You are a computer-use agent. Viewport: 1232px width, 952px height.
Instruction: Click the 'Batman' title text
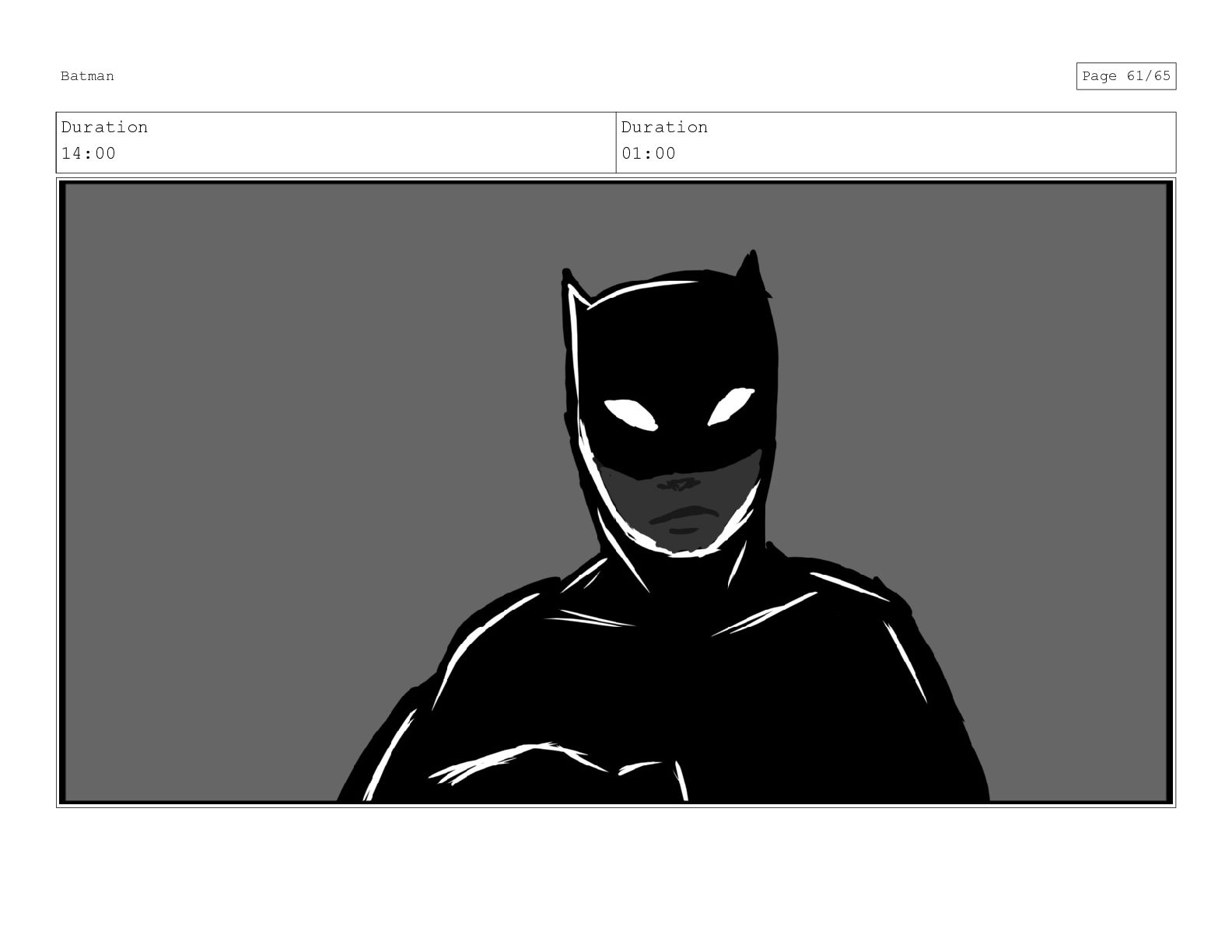click(87, 76)
